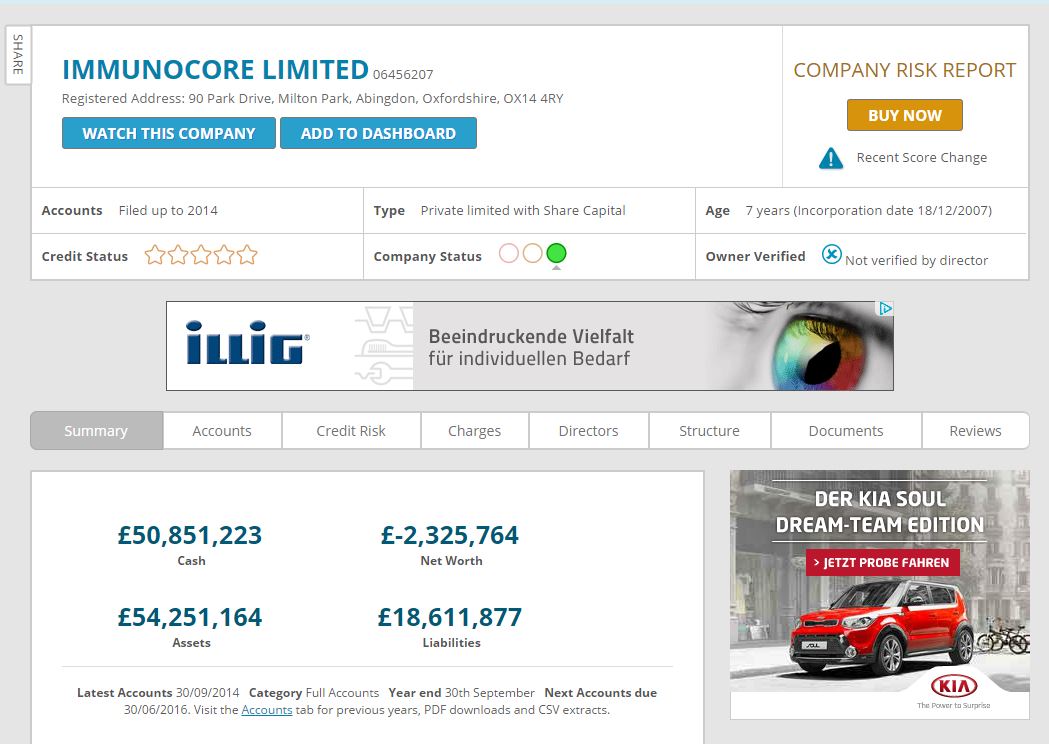Open the ILLIG banner advertisement
1049x744 pixels.
point(529,346)
